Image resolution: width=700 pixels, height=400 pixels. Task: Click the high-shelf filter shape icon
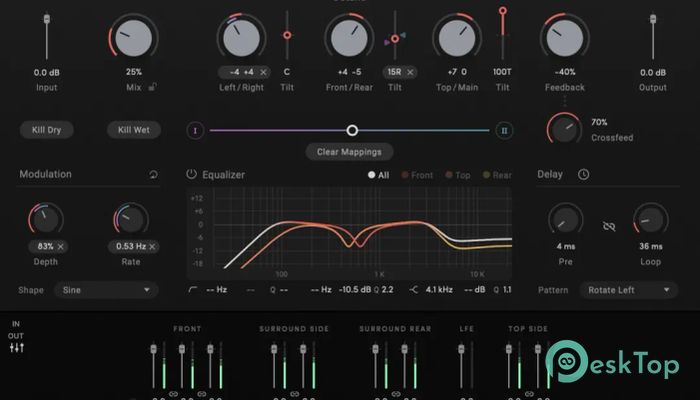tap(413, 290)
